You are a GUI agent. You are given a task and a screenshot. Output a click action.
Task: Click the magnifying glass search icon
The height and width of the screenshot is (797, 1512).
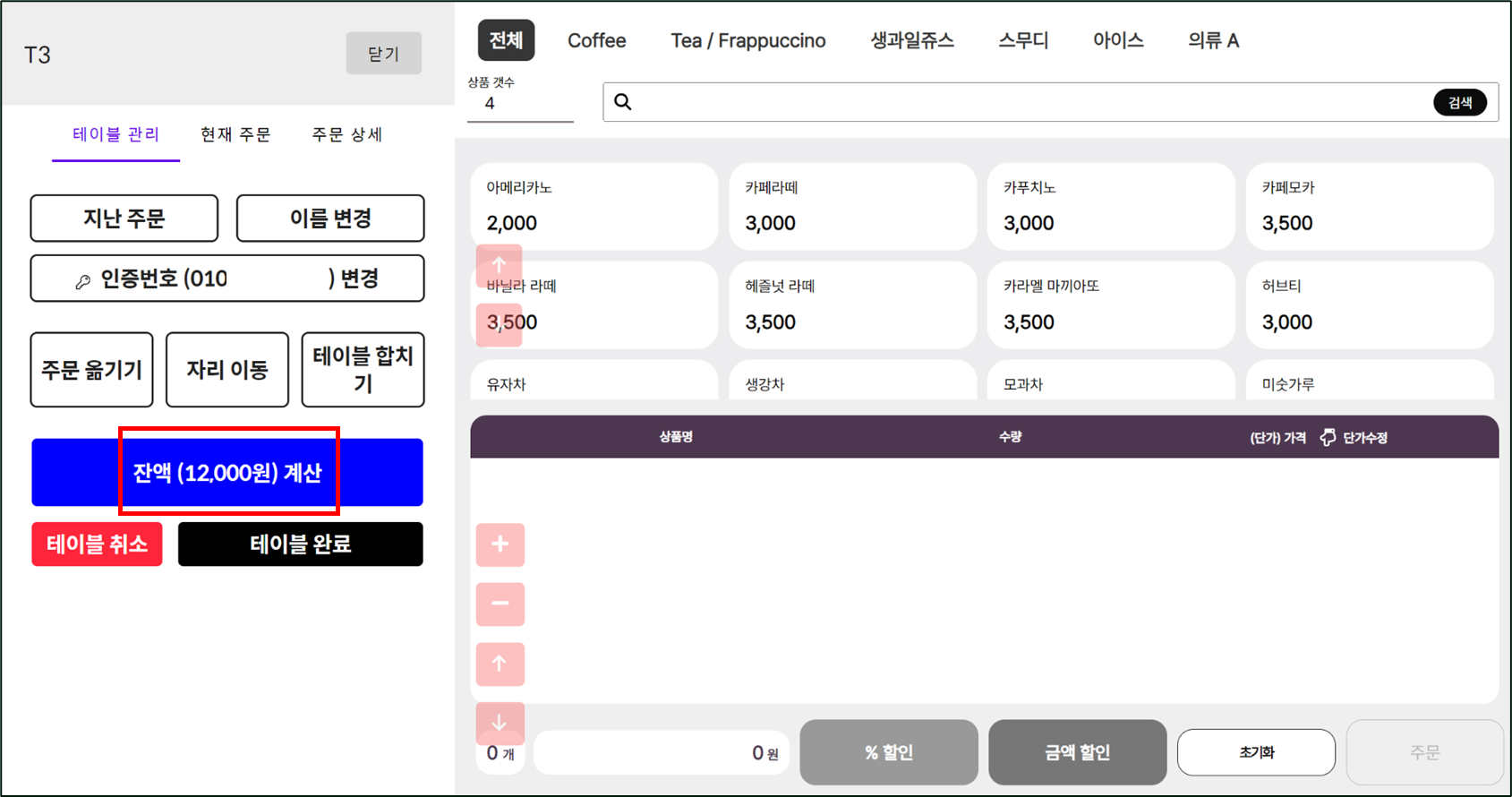623,102
